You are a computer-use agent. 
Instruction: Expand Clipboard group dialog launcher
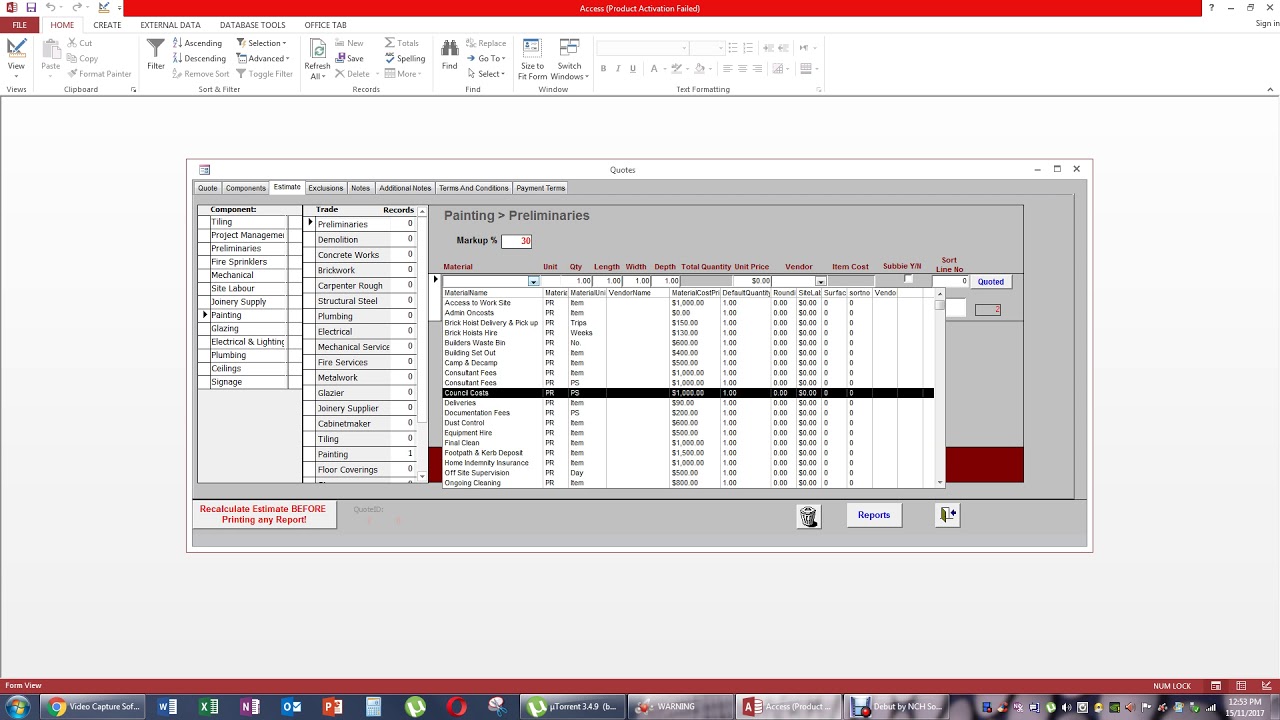coord(133,90)
